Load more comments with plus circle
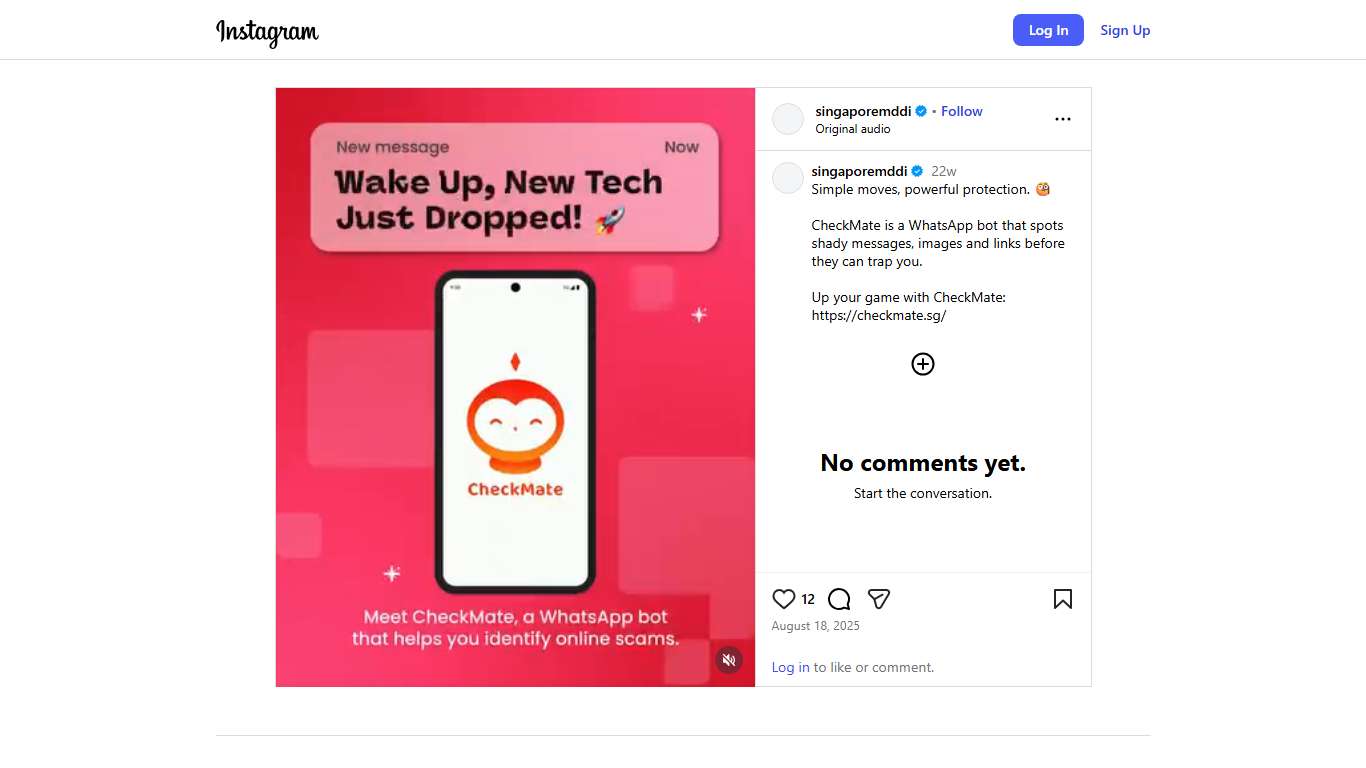The height and width of the screenshot is (768, 1366). coord(922,364)
